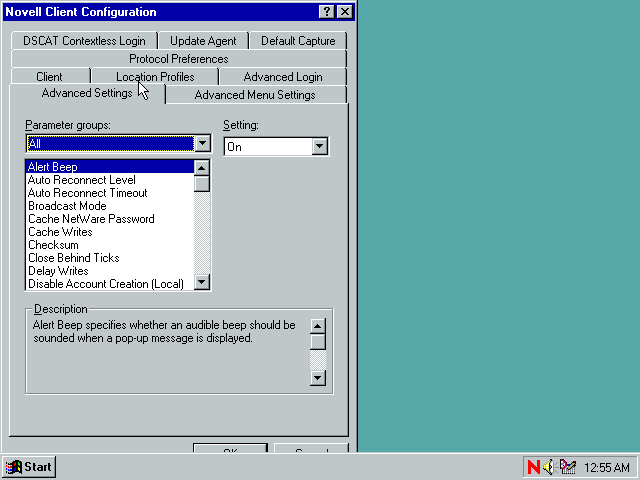Click the Alert Beep description text
640x480 pixels.
tap(164, 331)
